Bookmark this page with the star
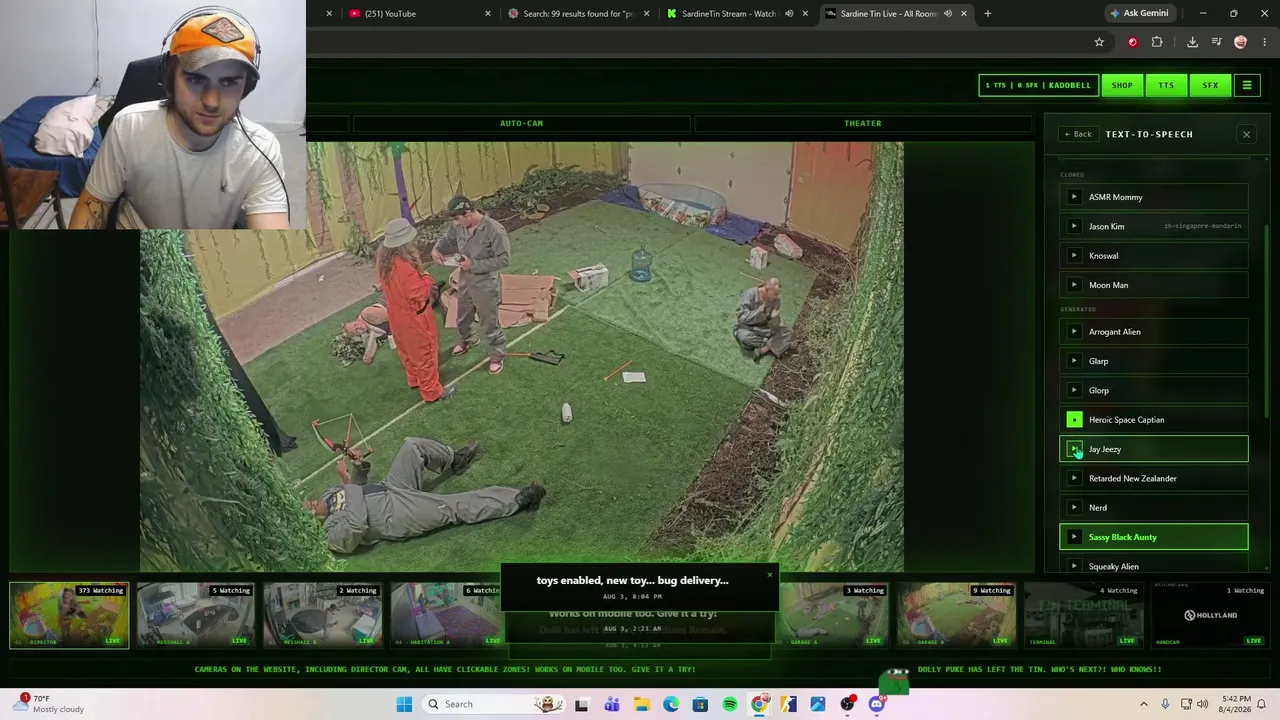This screenshot has height=720, width=1280. click(1099, 42)
